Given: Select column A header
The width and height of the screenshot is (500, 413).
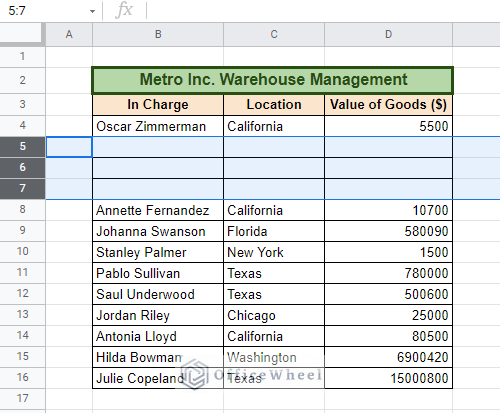Looking at the screenshot, I should click(x=69, y=34).
